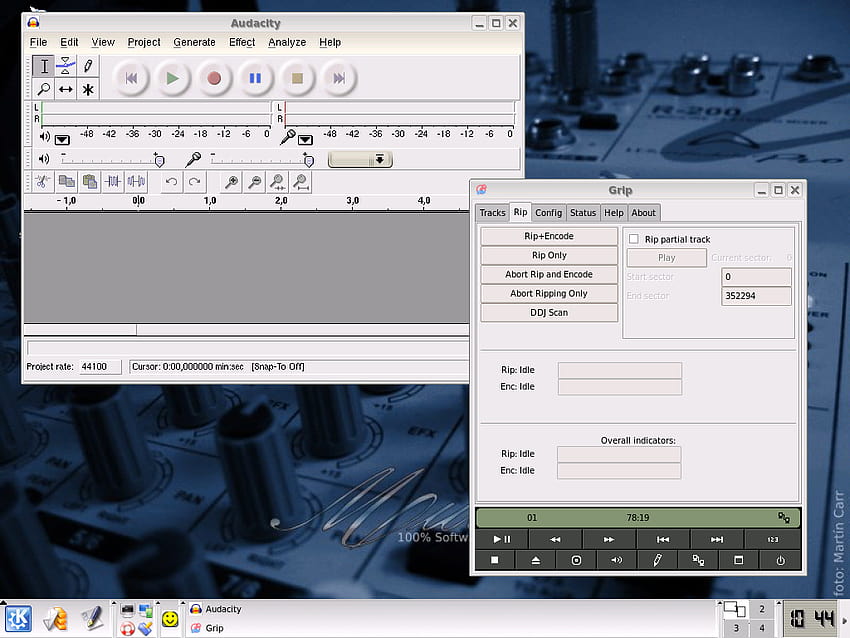Click the Redo arrow in Audacity
This screenshot has width=850, height=638.
tap(194, 182)
